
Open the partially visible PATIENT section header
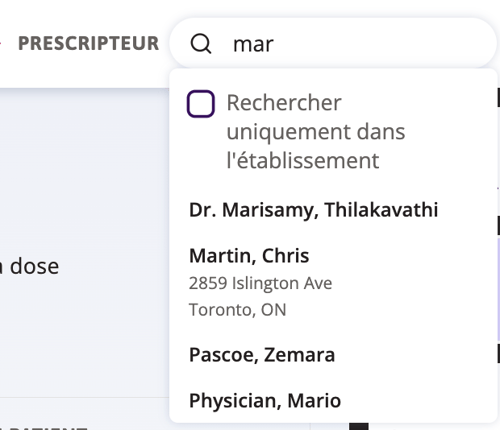45,427
